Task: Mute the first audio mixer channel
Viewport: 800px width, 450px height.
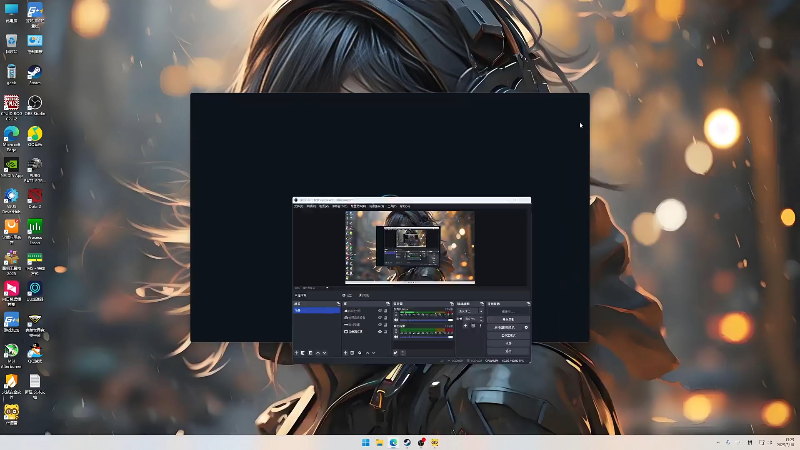Action: coord(396,320)
